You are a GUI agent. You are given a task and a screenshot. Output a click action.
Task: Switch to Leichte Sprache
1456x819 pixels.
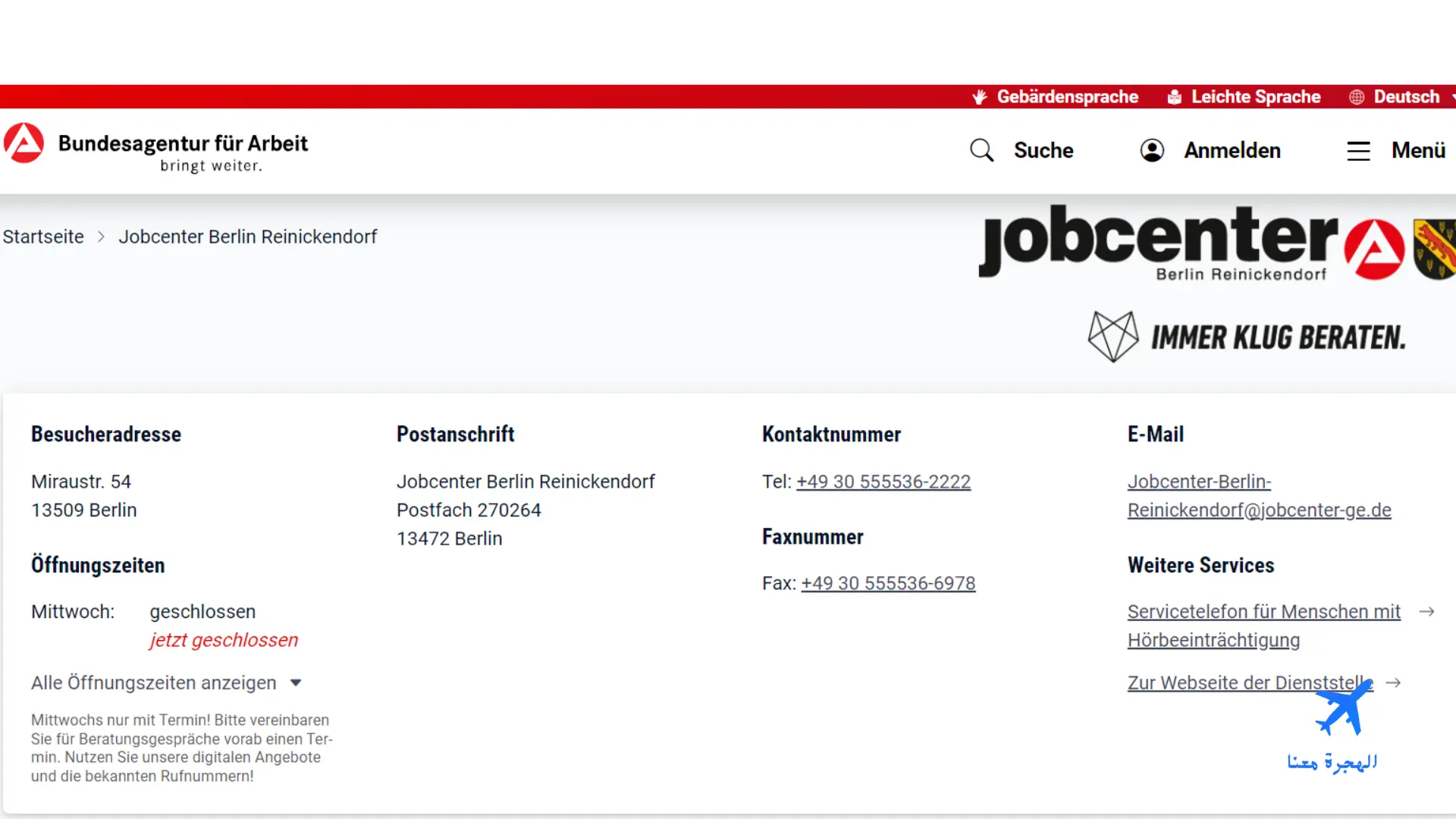click(1255, 96)
